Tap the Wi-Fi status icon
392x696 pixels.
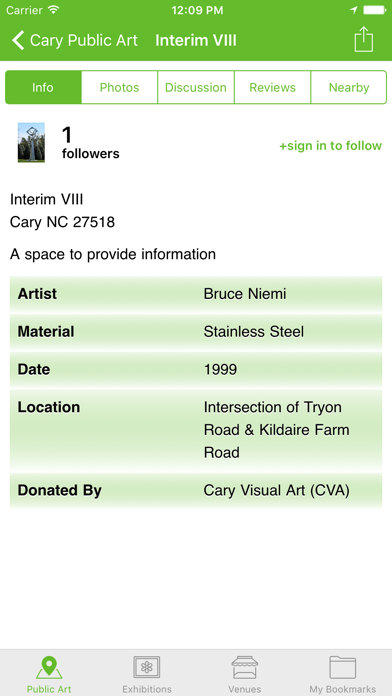[54, 10]
